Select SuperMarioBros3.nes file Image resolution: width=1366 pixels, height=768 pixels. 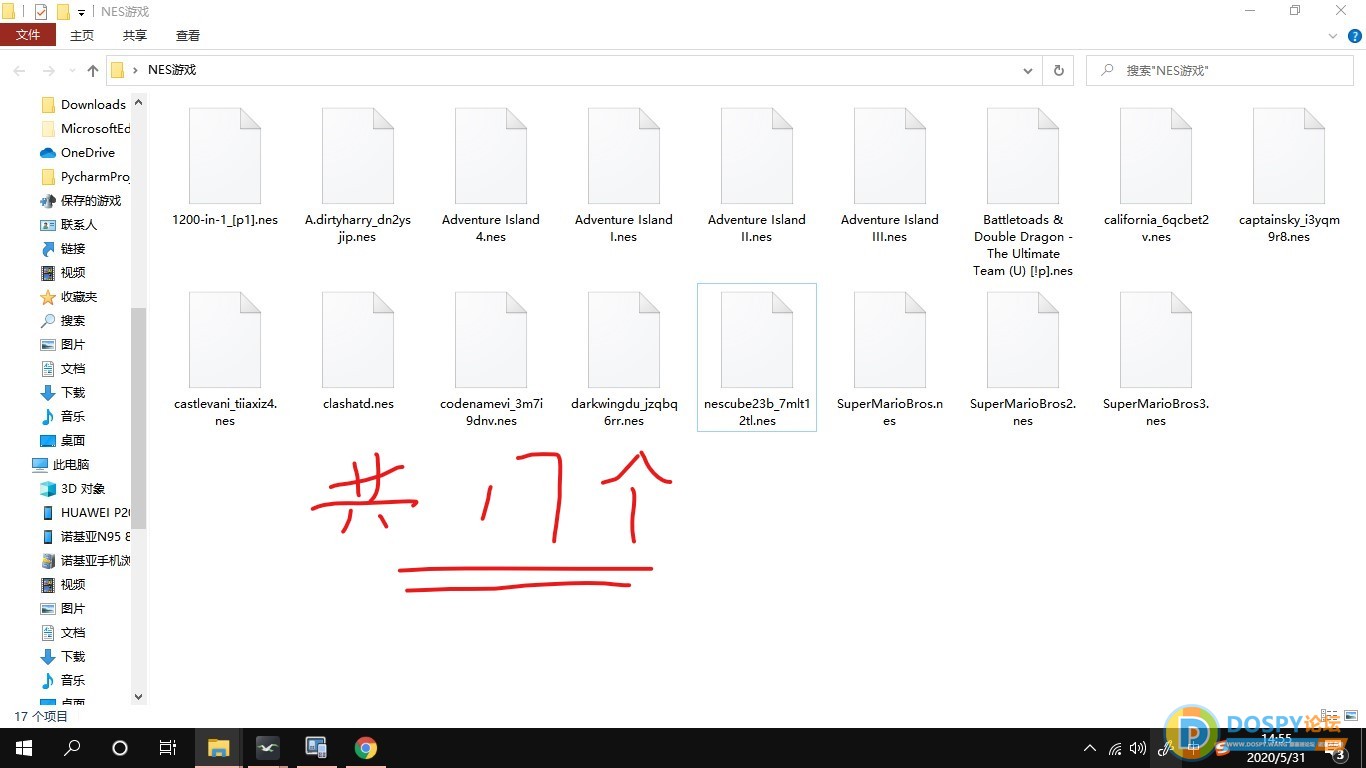1156,360
